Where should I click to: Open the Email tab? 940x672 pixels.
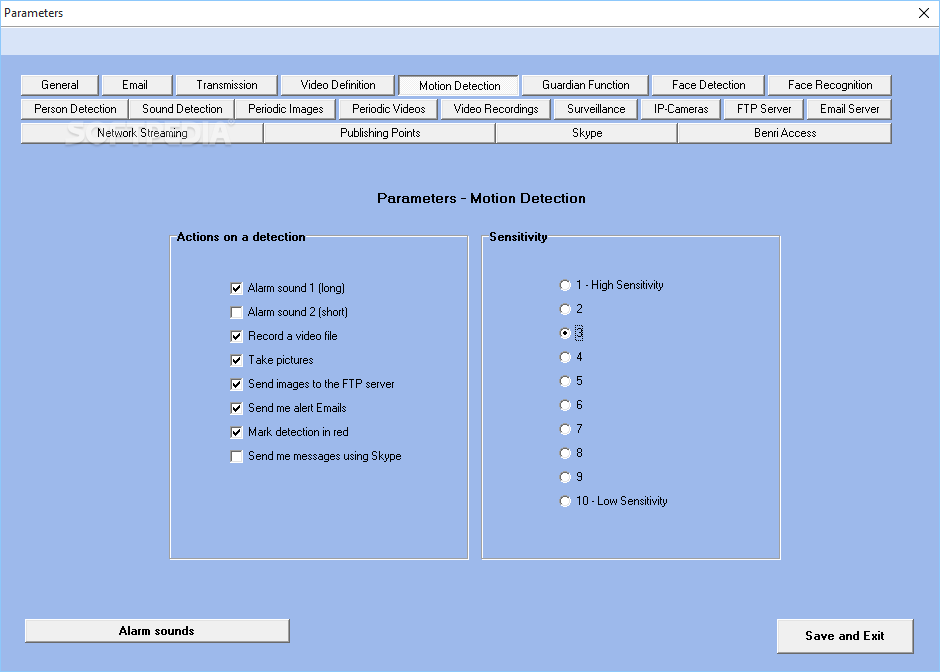coord(137,85)
